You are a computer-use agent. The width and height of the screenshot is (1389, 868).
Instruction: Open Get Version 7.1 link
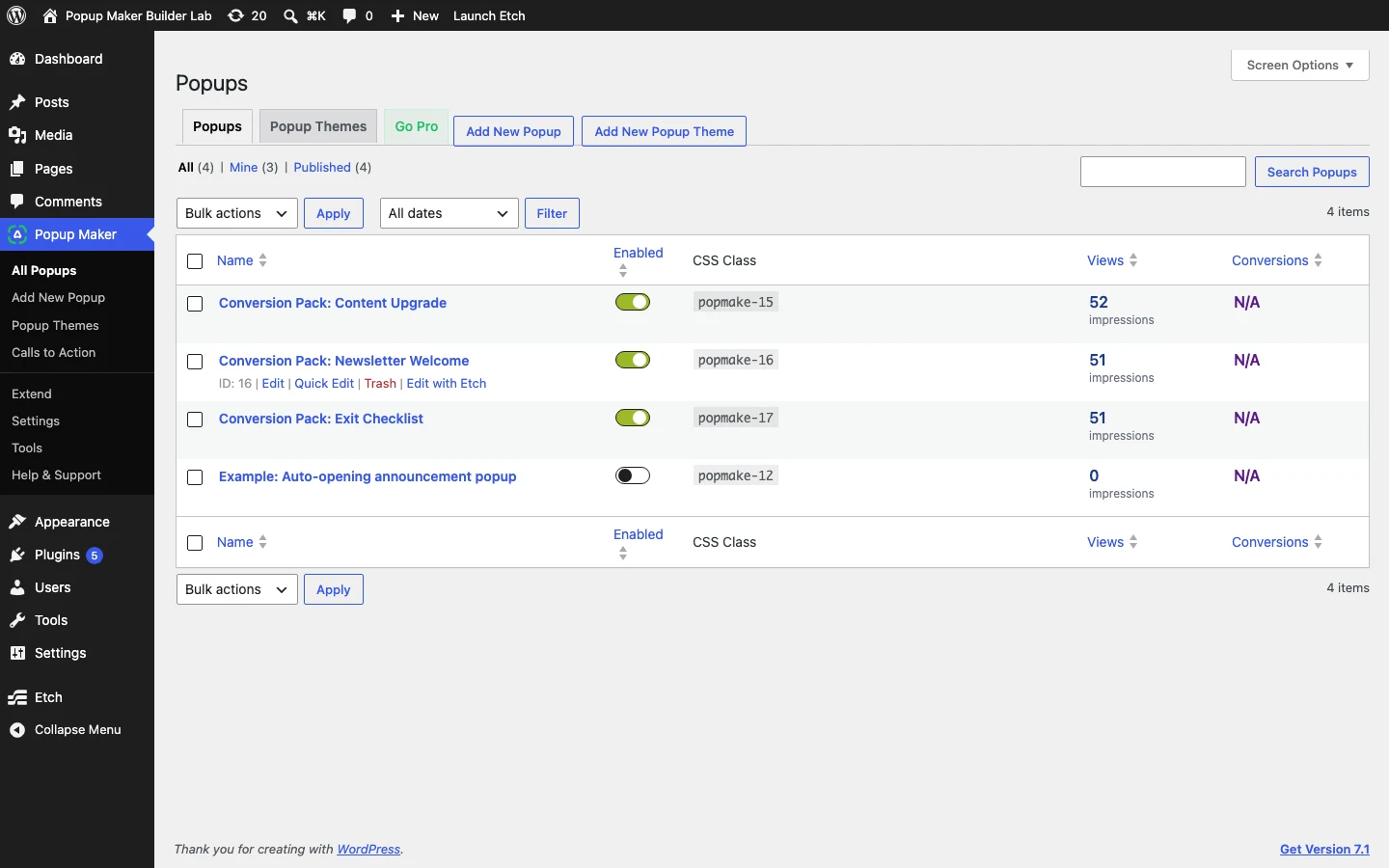click(1324, 850)
